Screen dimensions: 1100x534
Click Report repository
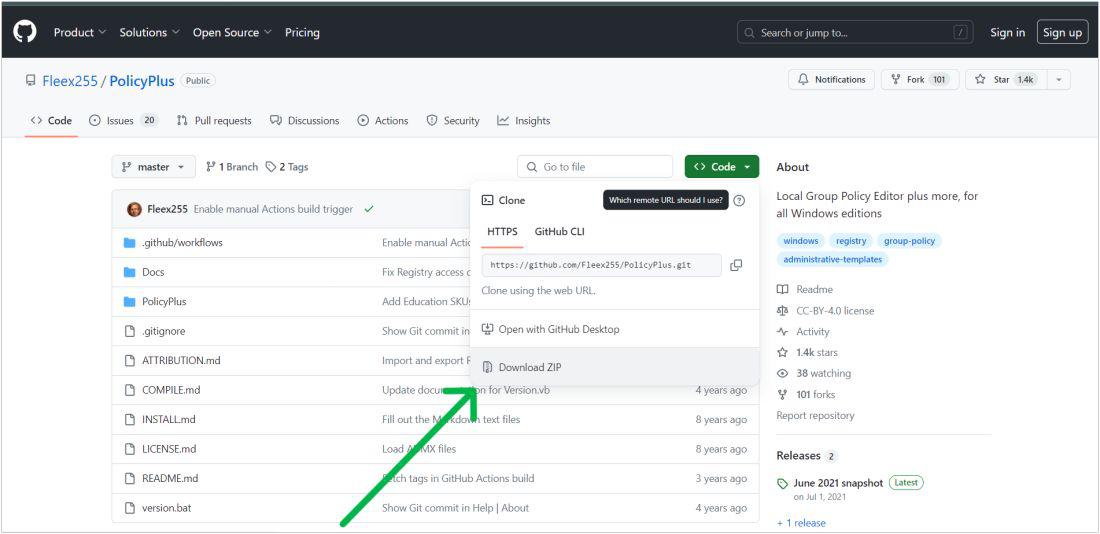pyautogui.click(x=815, y=415)
